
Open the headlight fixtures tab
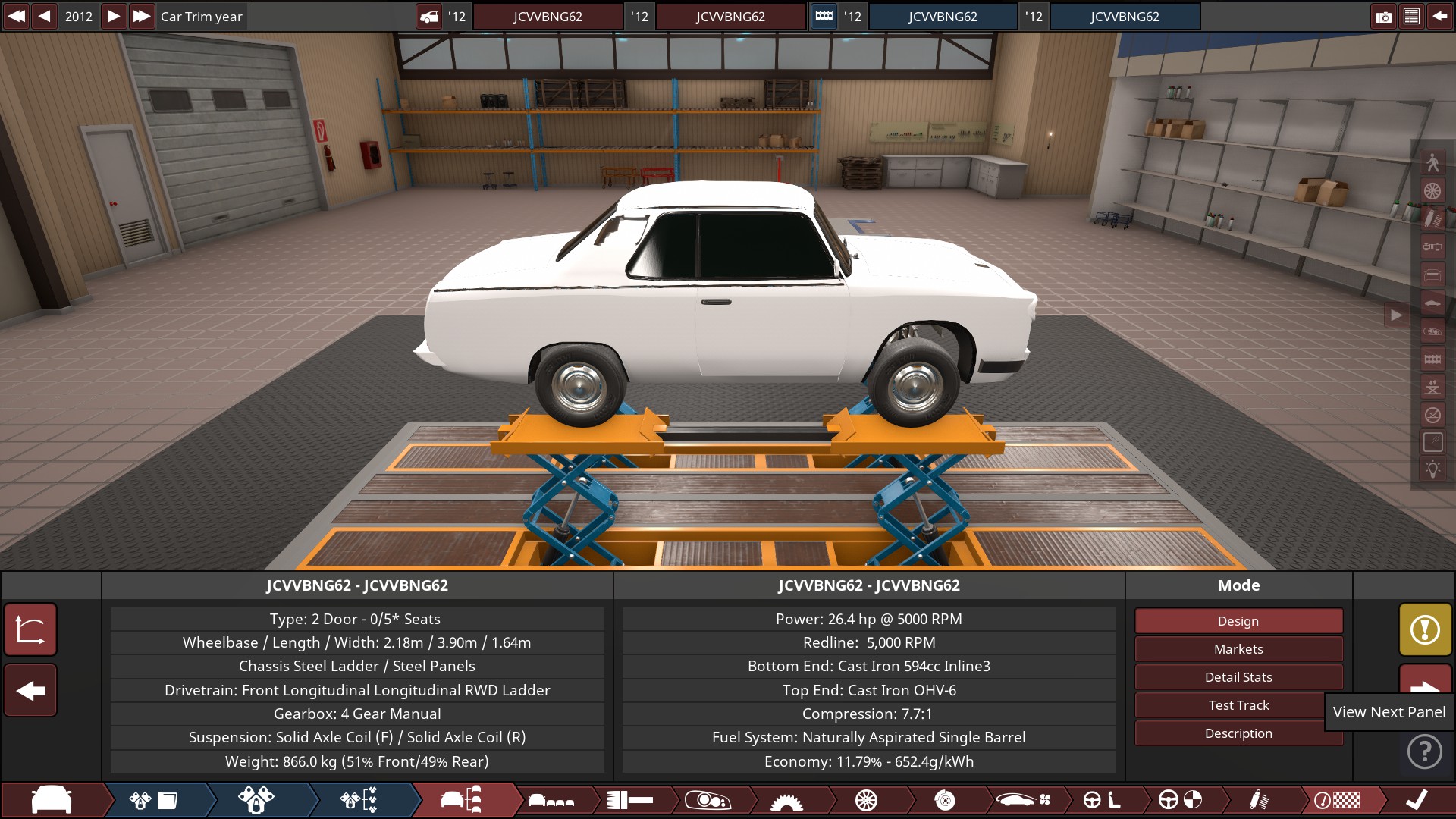[708, 800]
